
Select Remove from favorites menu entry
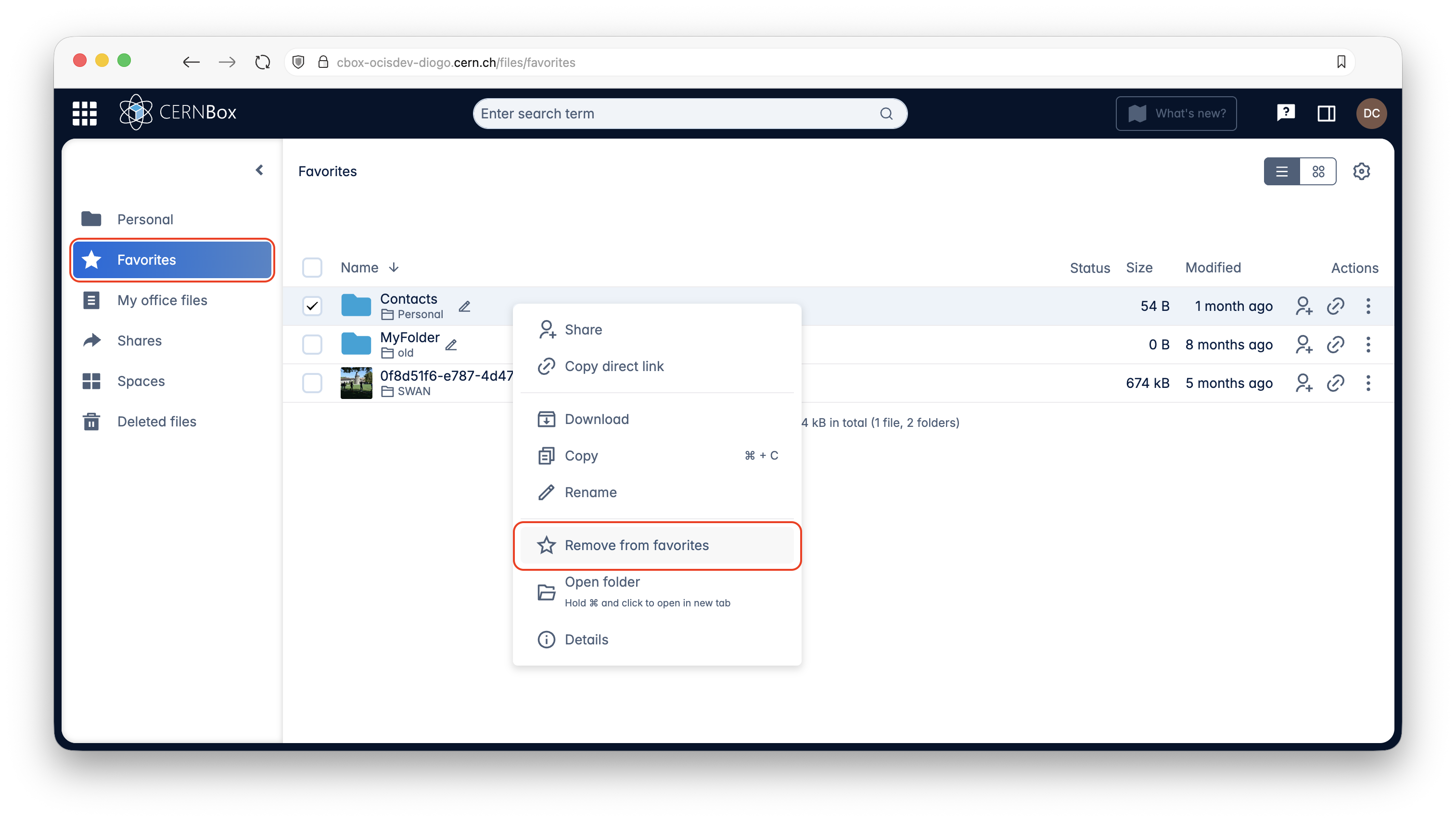point(637,545)
